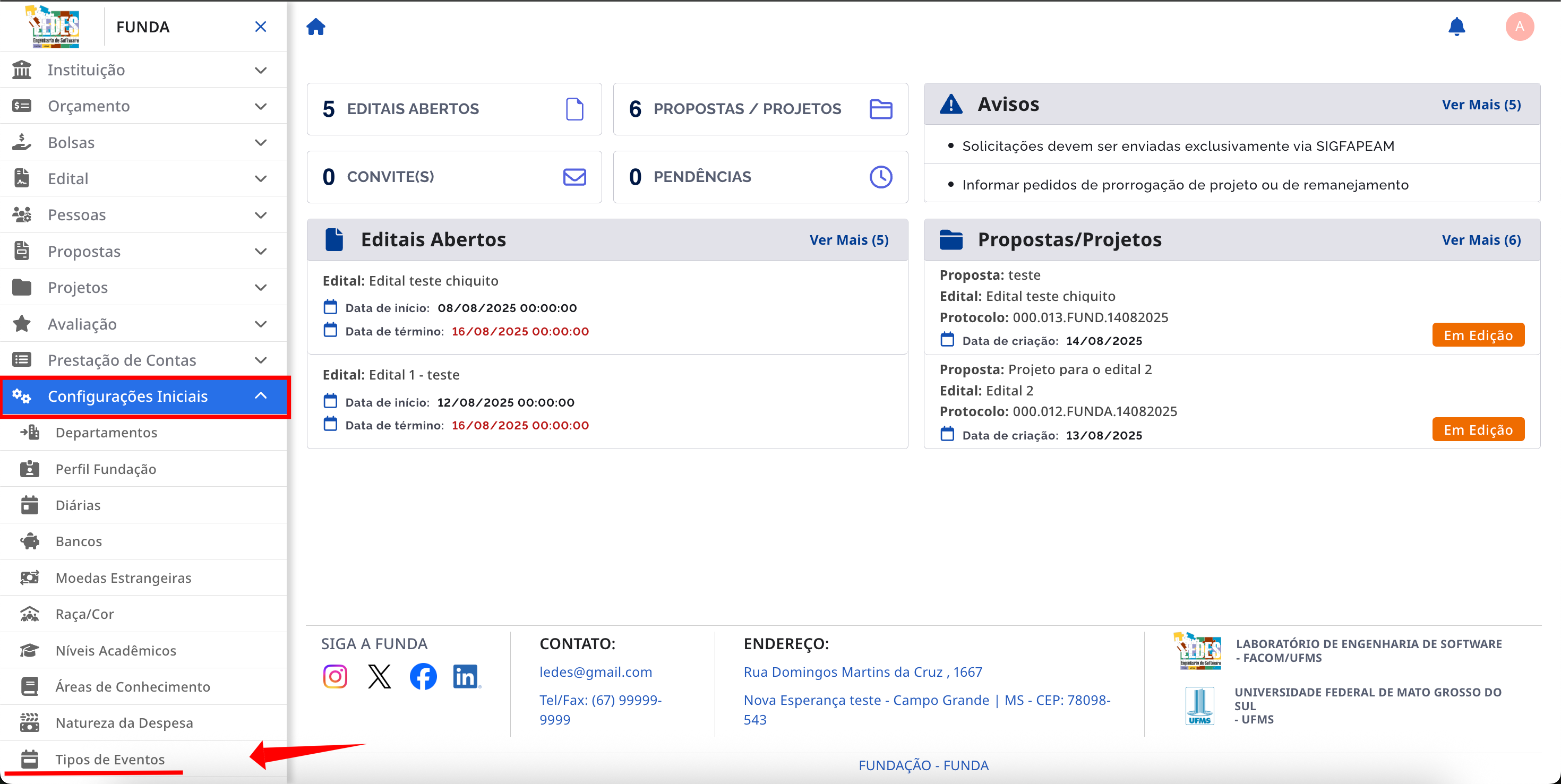Expand the Prestação de Contas section
The width and height of the screenshot is (1561, 784).
[x=261, y=360]
